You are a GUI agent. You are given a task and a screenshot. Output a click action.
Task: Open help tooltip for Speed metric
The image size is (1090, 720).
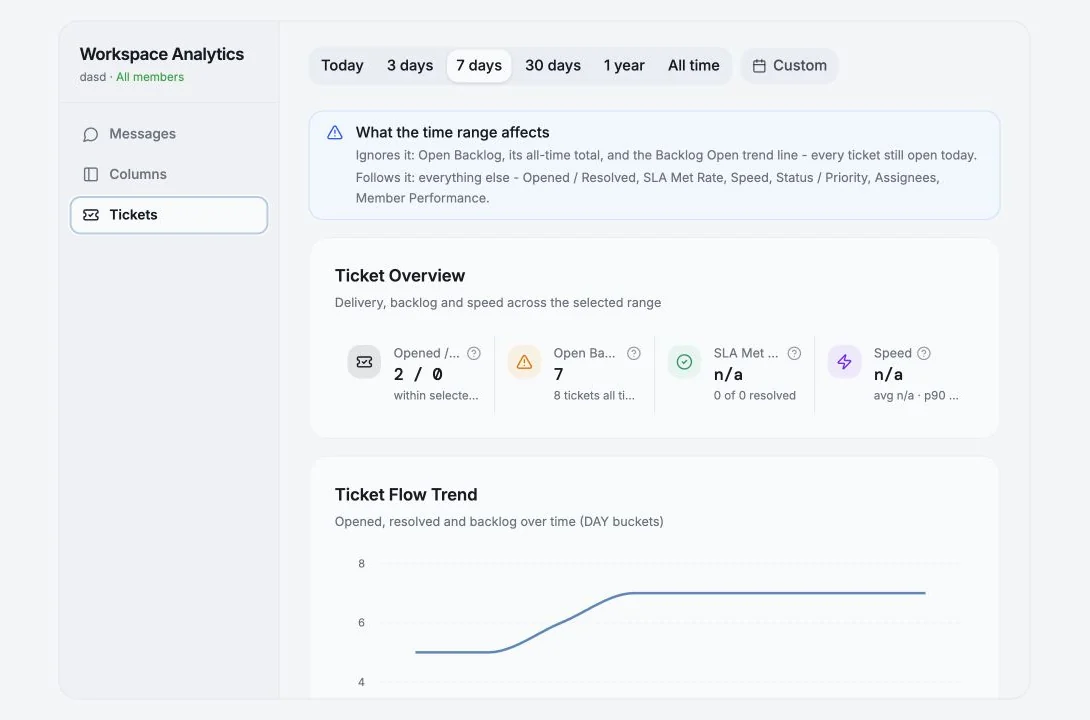(923, 353)
